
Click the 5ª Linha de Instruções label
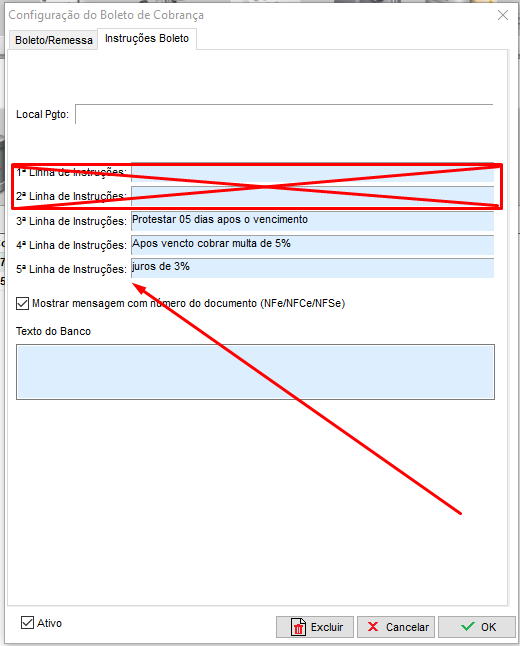[x=71, y=269]
